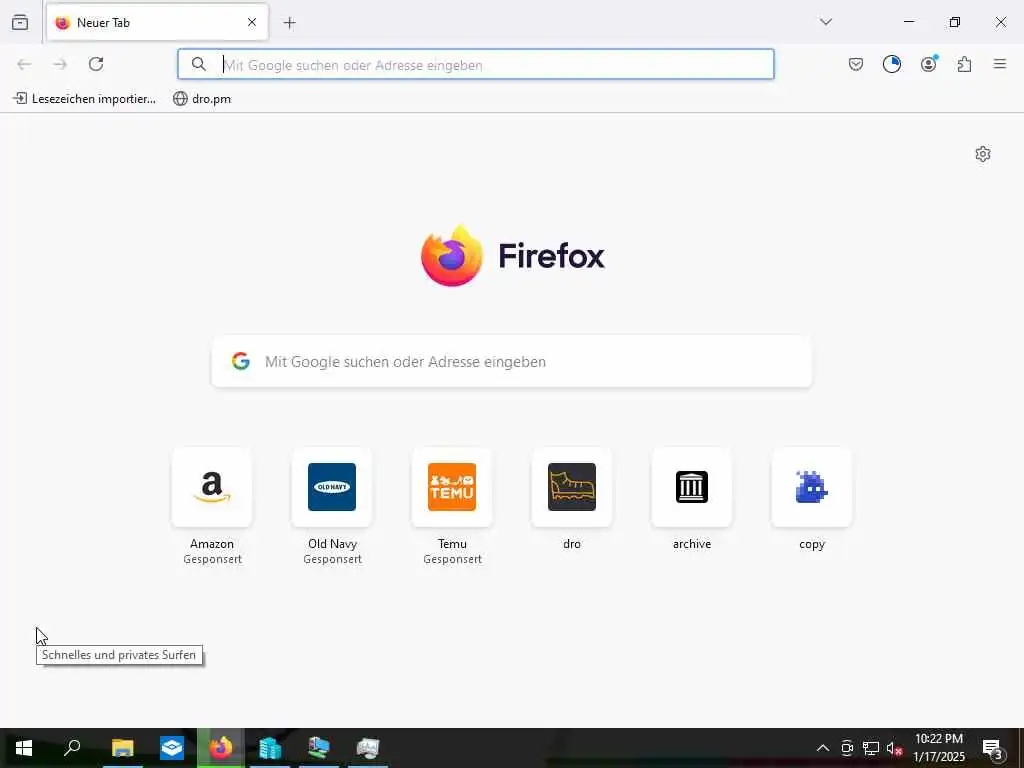Open the gray monitor taskbar app at right
Screen dimensions: 1024x768
pyautogui.click(x=368, y=748)
